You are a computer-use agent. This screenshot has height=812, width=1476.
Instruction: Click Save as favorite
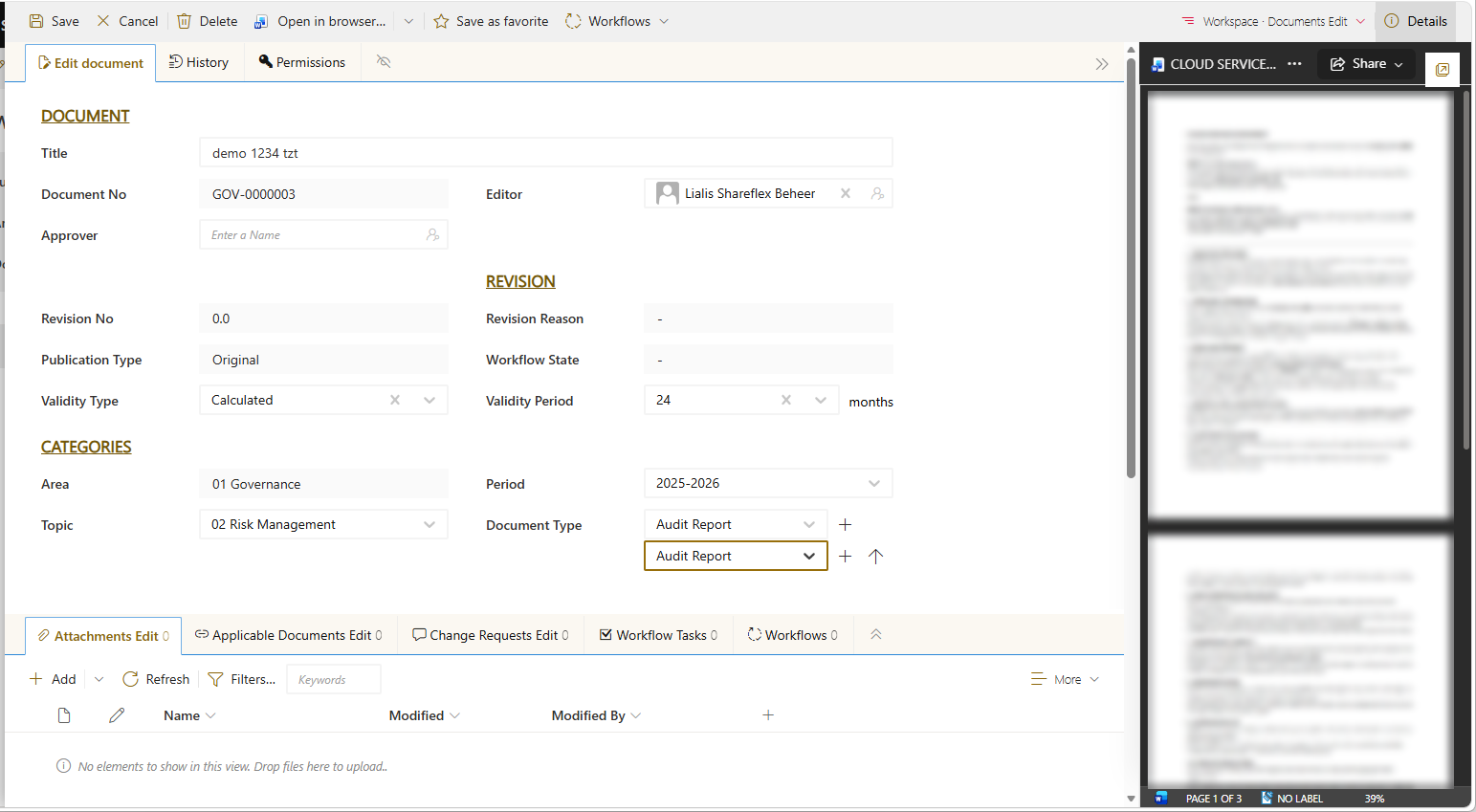pyautogui.click(x=491, y=21)
